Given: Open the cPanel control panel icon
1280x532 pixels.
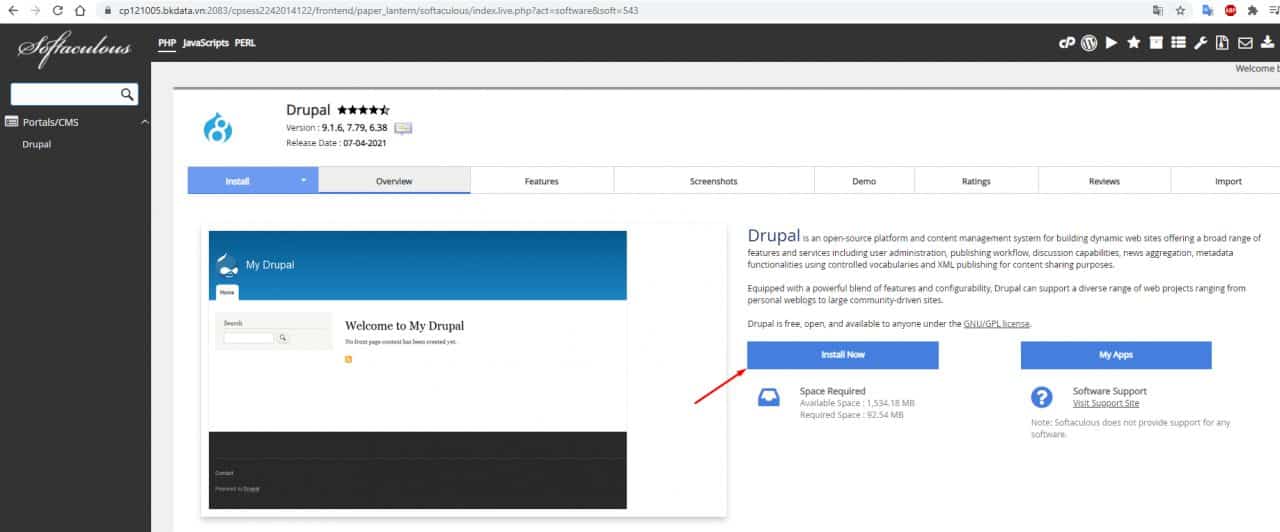Looking at the screenshot, I should coord(1068,43).
